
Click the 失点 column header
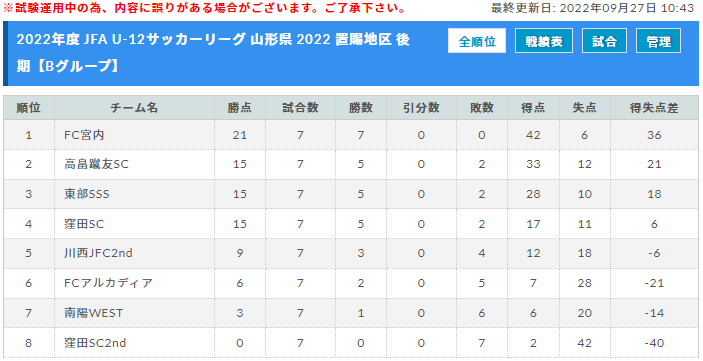(585, 108)
